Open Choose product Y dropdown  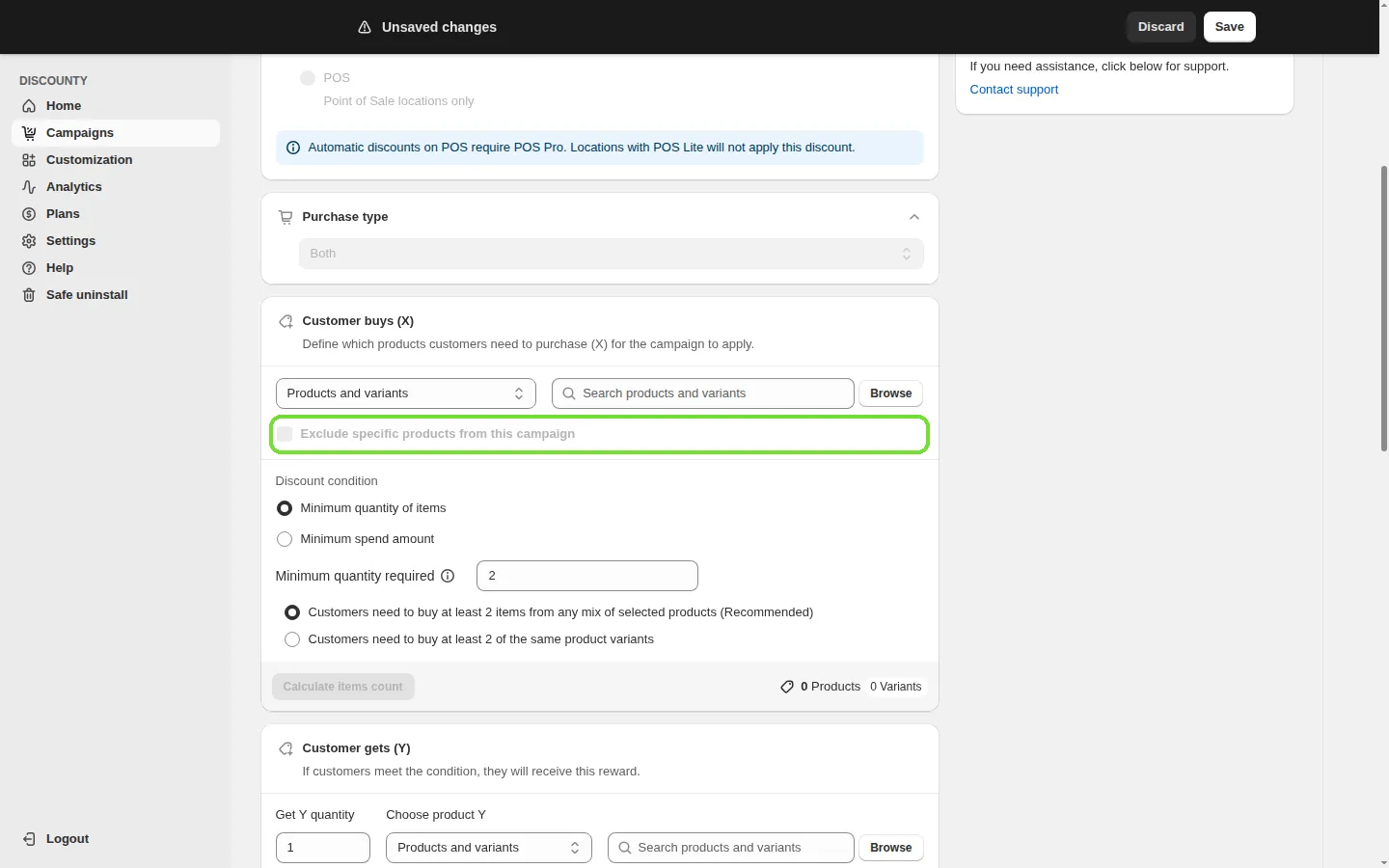pos(489,848)
